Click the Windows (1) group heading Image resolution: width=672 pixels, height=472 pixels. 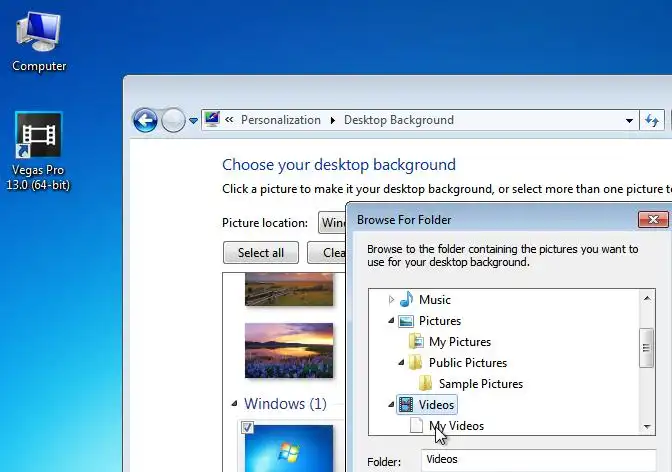point(285,403)
